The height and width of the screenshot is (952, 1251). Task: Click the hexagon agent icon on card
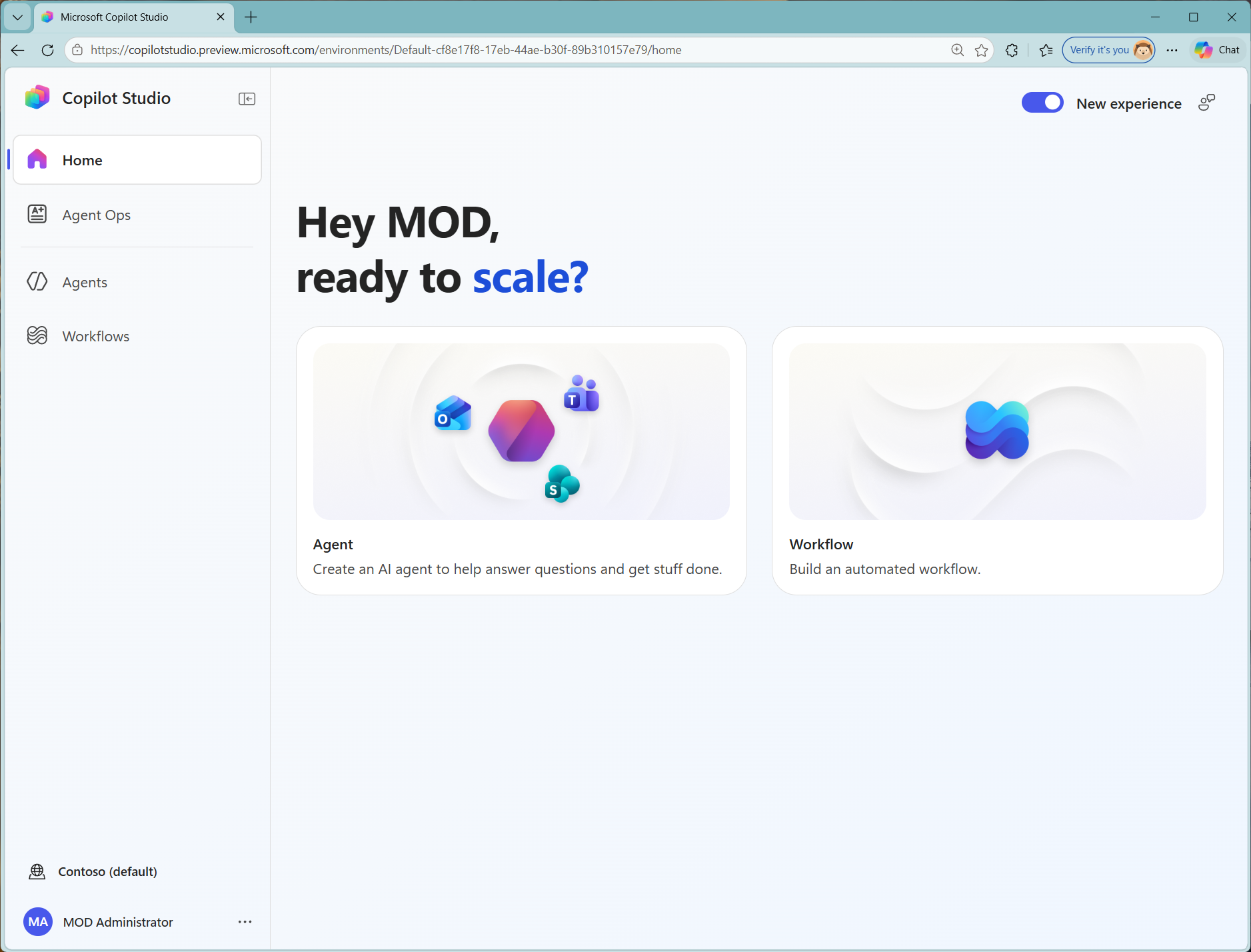[521, 431]
